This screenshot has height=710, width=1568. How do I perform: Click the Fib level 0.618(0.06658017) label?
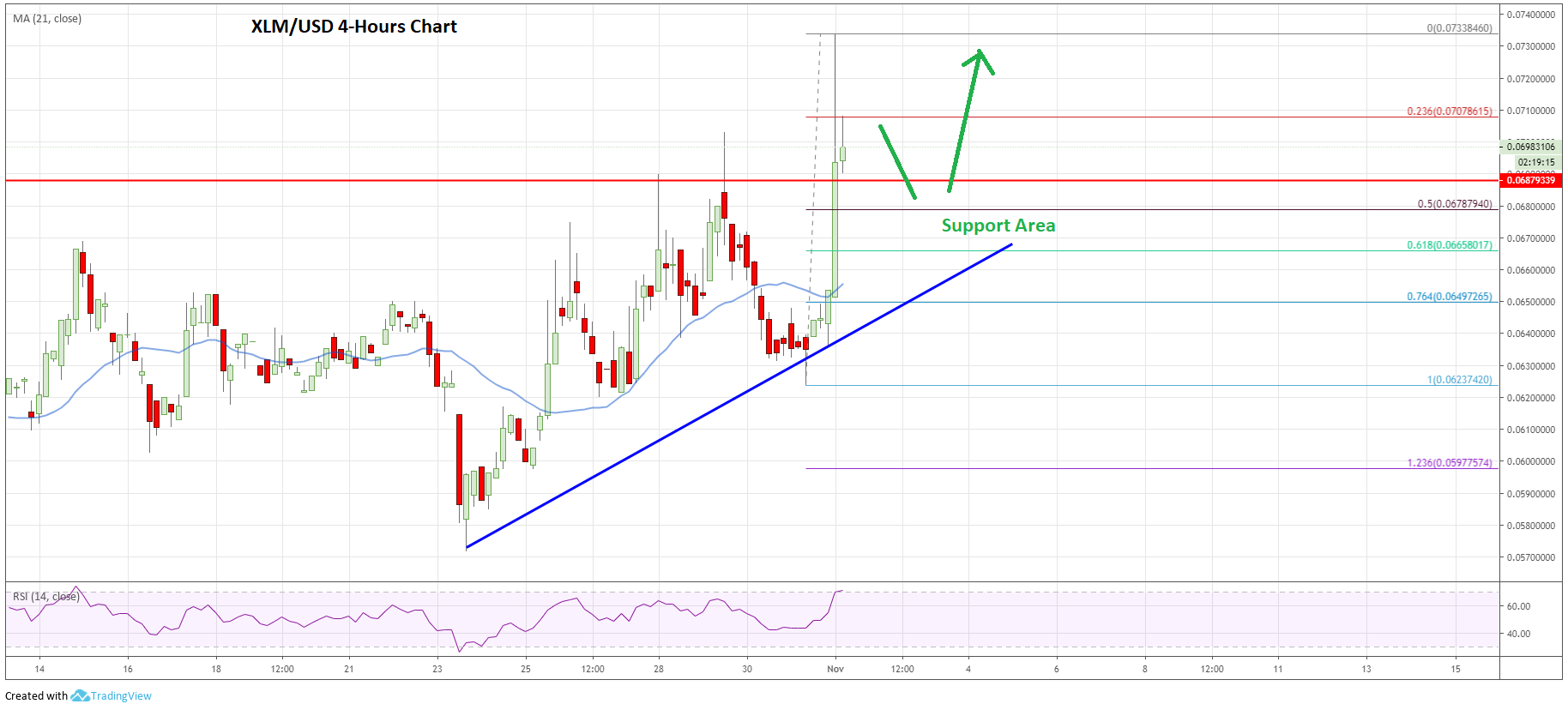pyautogui.click(x=1450, y=245)
